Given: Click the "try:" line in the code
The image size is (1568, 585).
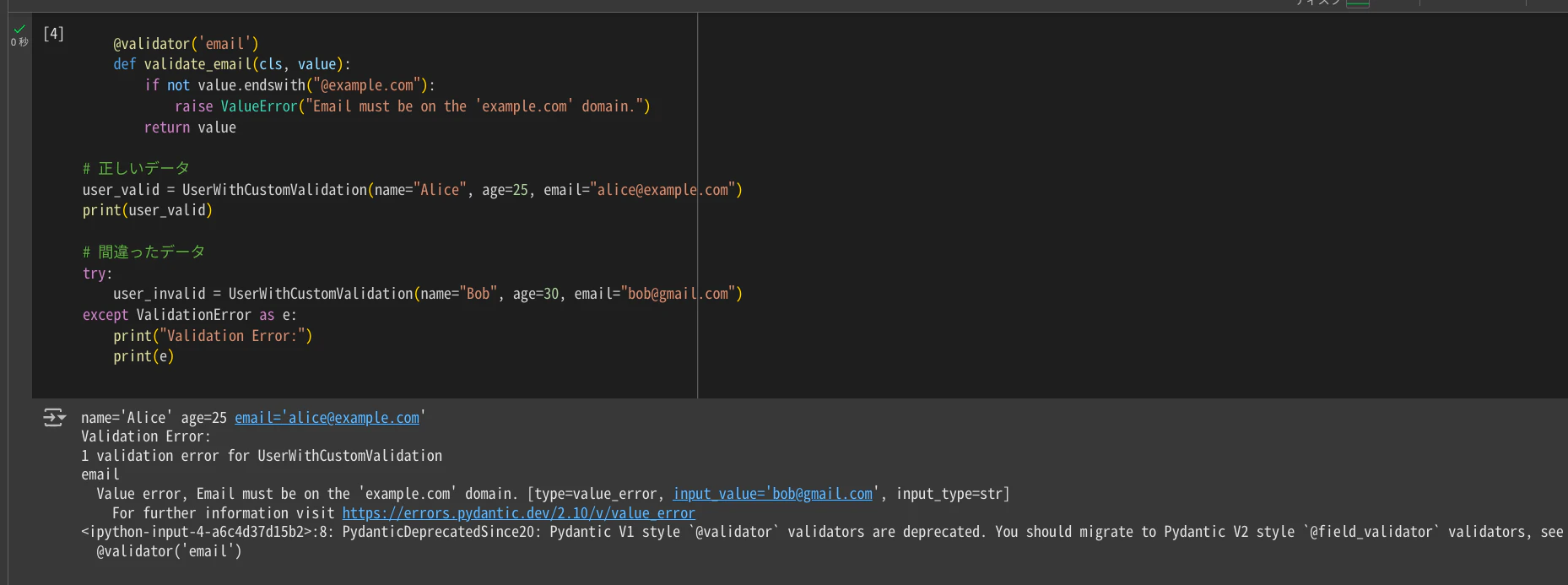Looking at the screenshot, I should pyautogui.click(x=98, y=274).
